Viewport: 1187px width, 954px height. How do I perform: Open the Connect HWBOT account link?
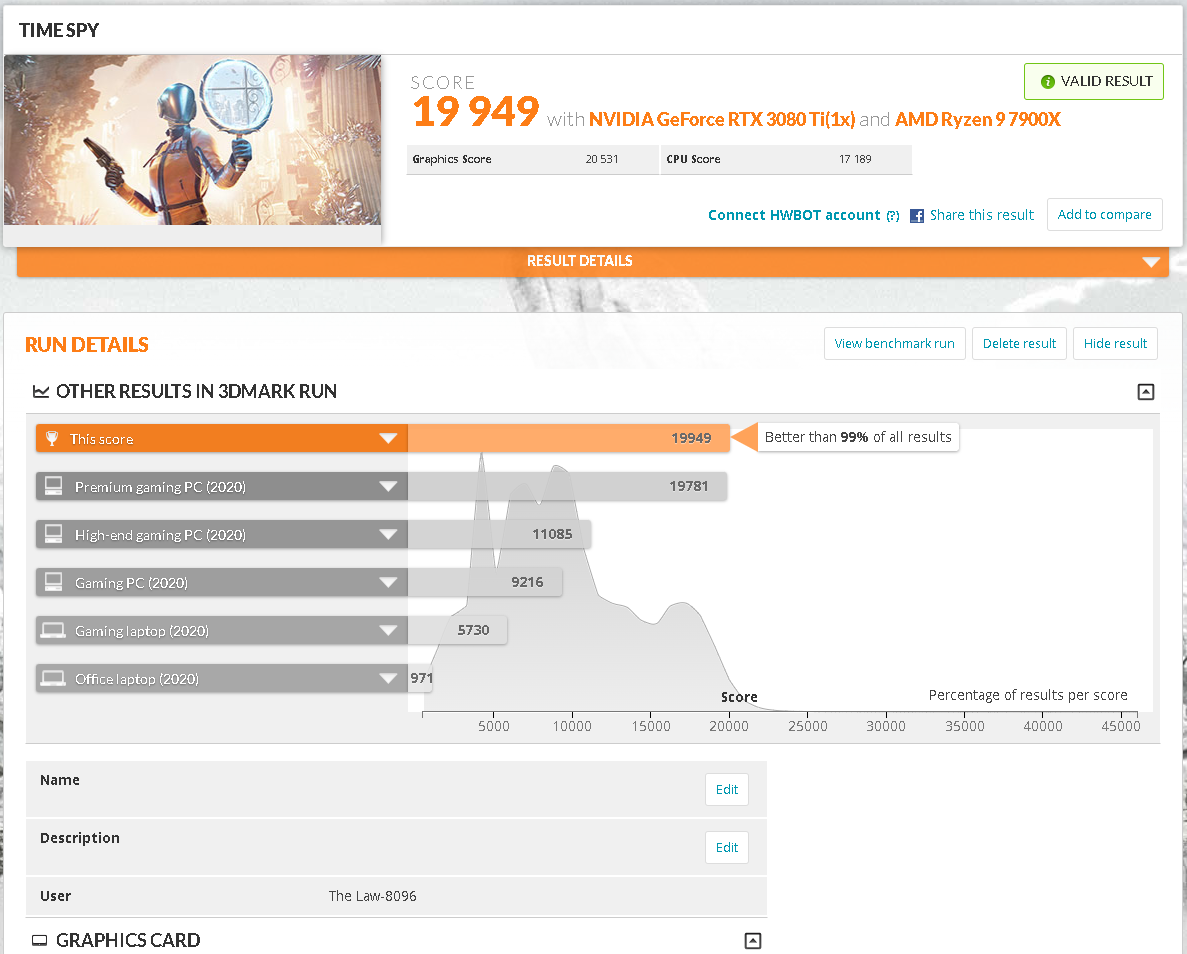click(x=795, y=214)
